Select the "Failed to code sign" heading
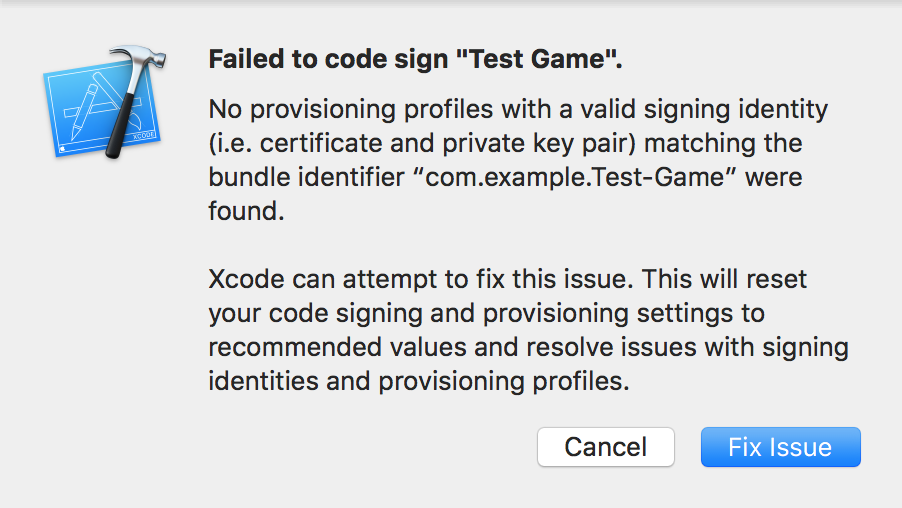This screenshot has width=902, height=508. 328,59
